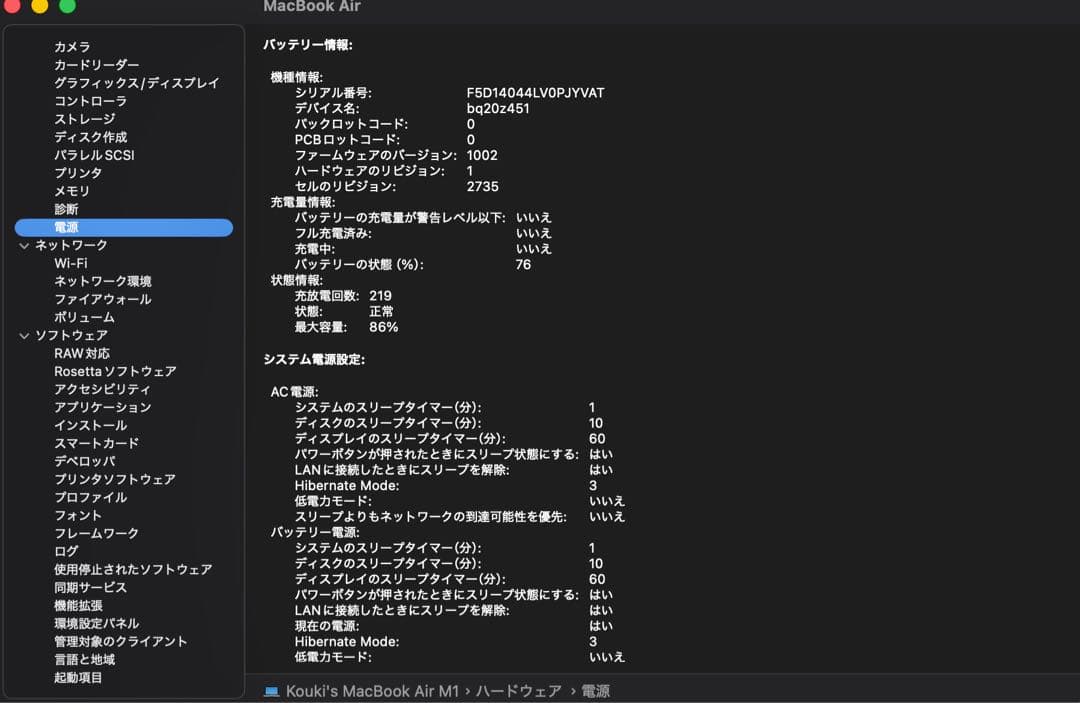This screenshot has height=703, width=1080.
Task: Select ログ in the sidebar
Action: pyautogui.click(x=66, y=551)
